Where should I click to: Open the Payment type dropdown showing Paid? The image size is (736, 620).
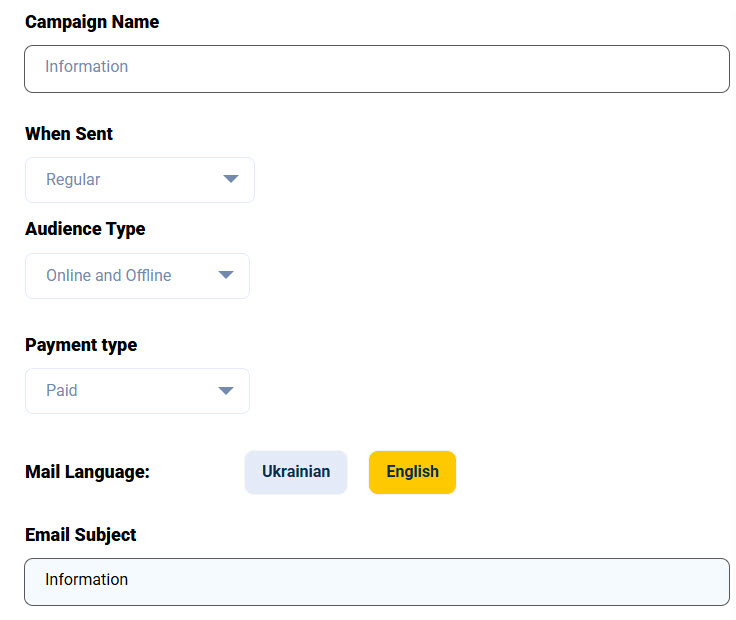point(137,391)
